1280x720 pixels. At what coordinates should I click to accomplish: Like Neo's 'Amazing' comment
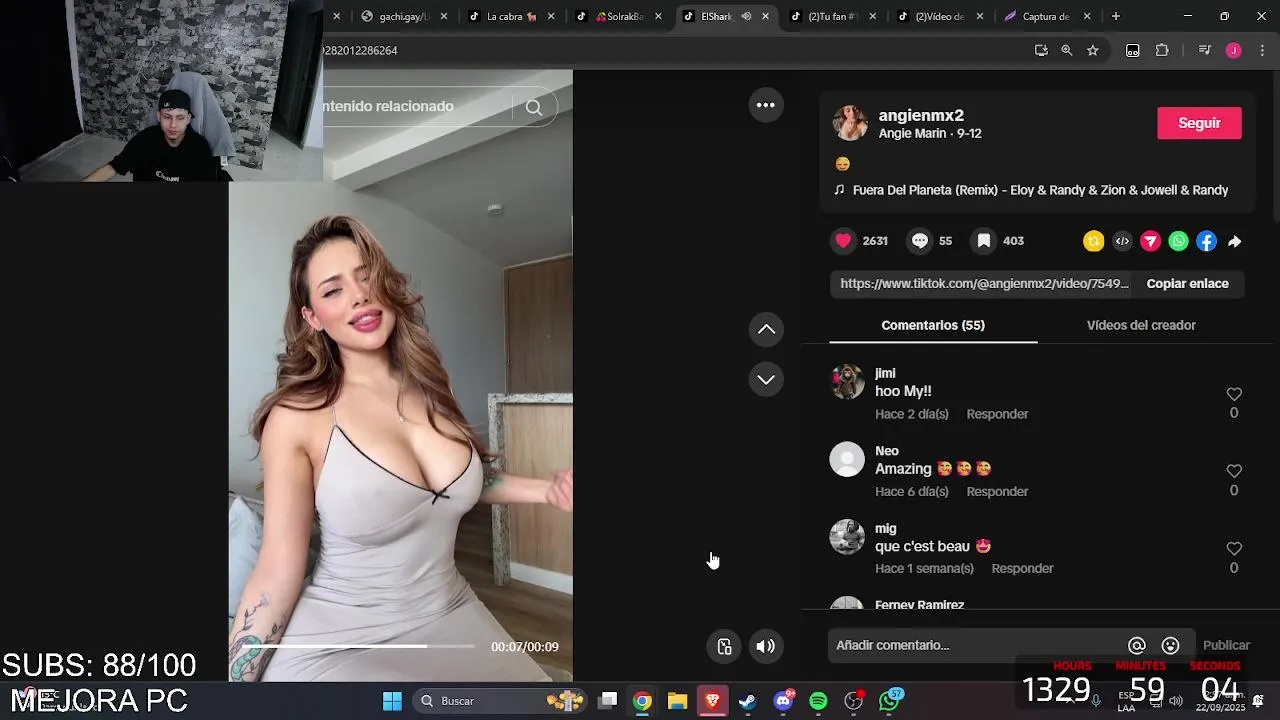click(1234, 471)
